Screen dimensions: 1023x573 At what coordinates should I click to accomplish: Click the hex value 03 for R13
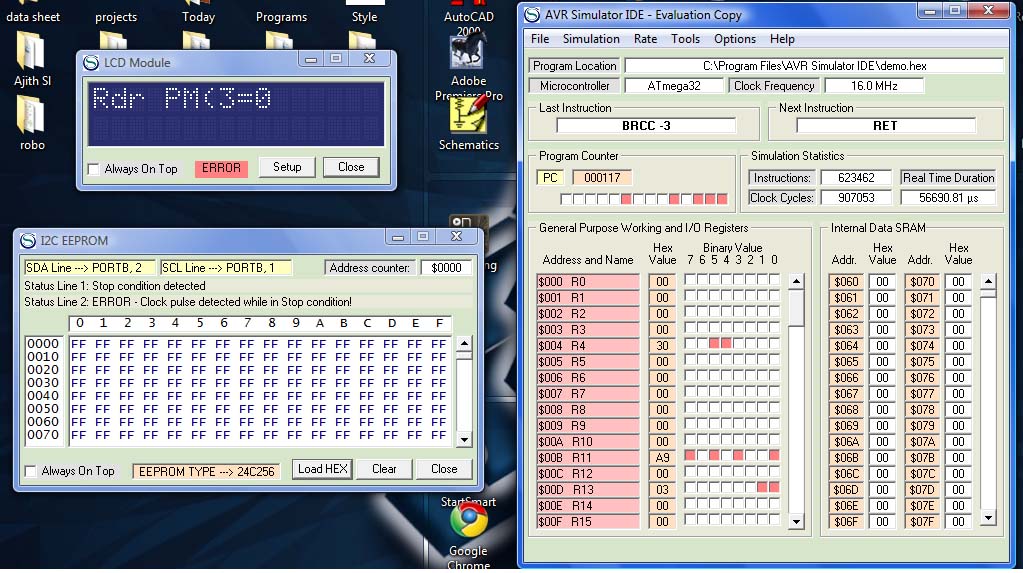[662, 489]
